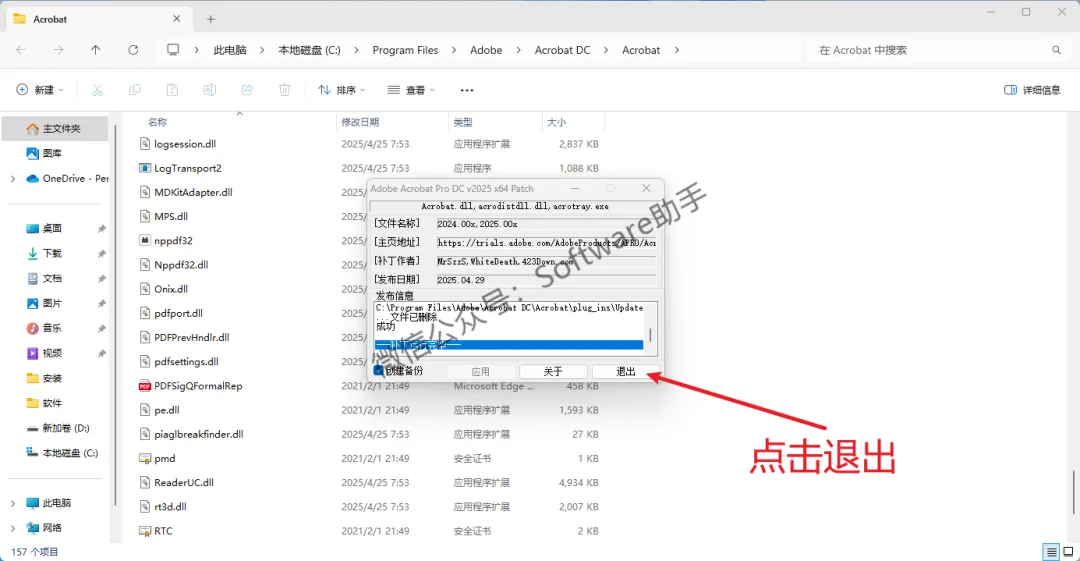Click 关于 button in patch dialog

pos(553,371)
